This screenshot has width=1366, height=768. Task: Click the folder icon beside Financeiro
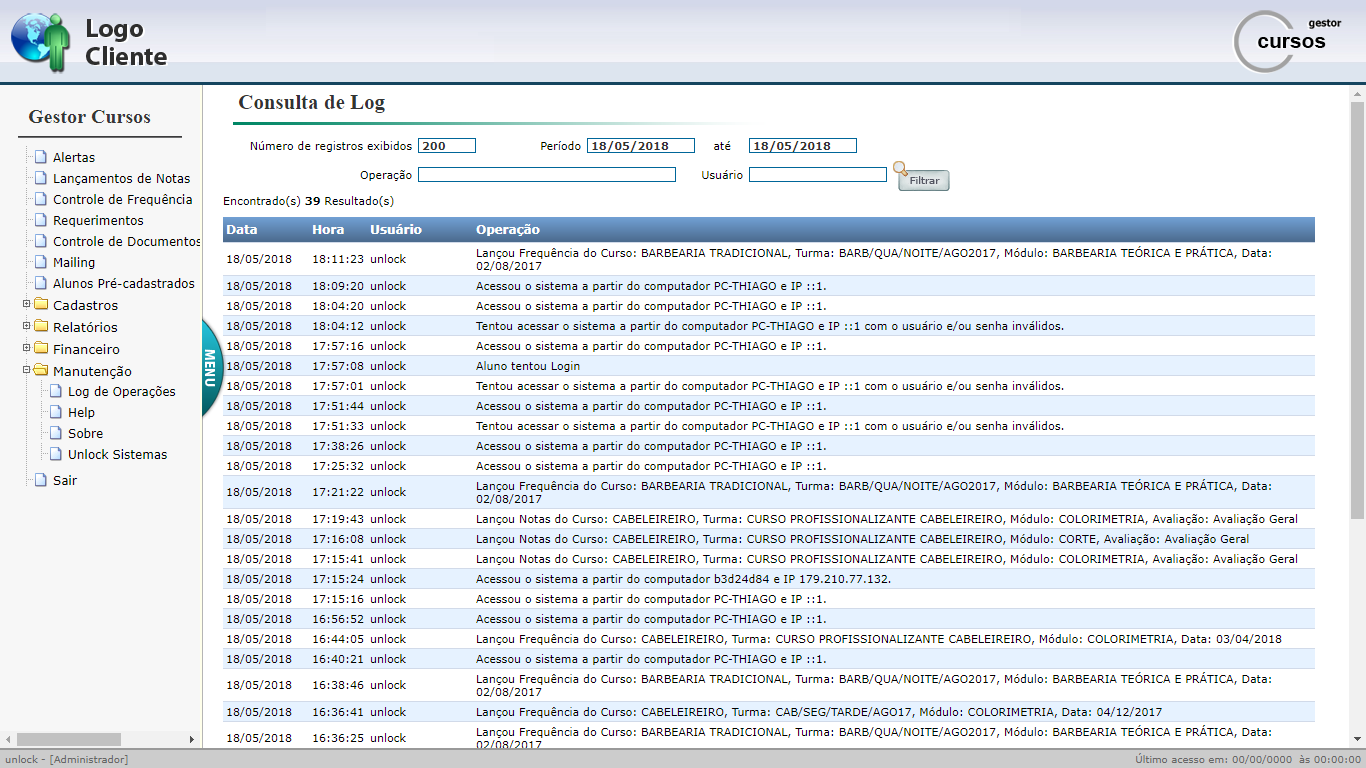(41, 349)
